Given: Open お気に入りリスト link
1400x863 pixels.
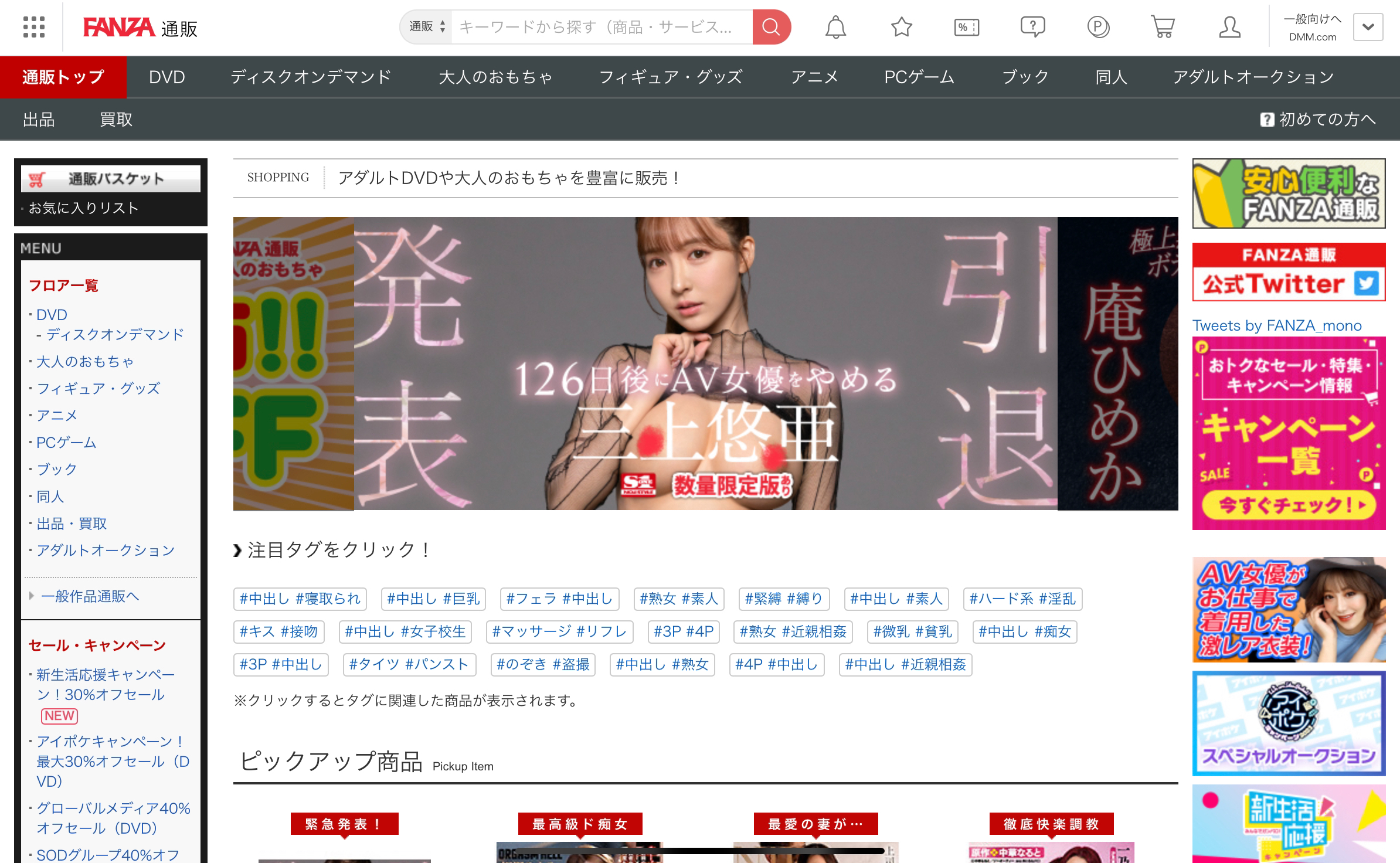Looking at the screenshot, I should [x=84, y=208].
